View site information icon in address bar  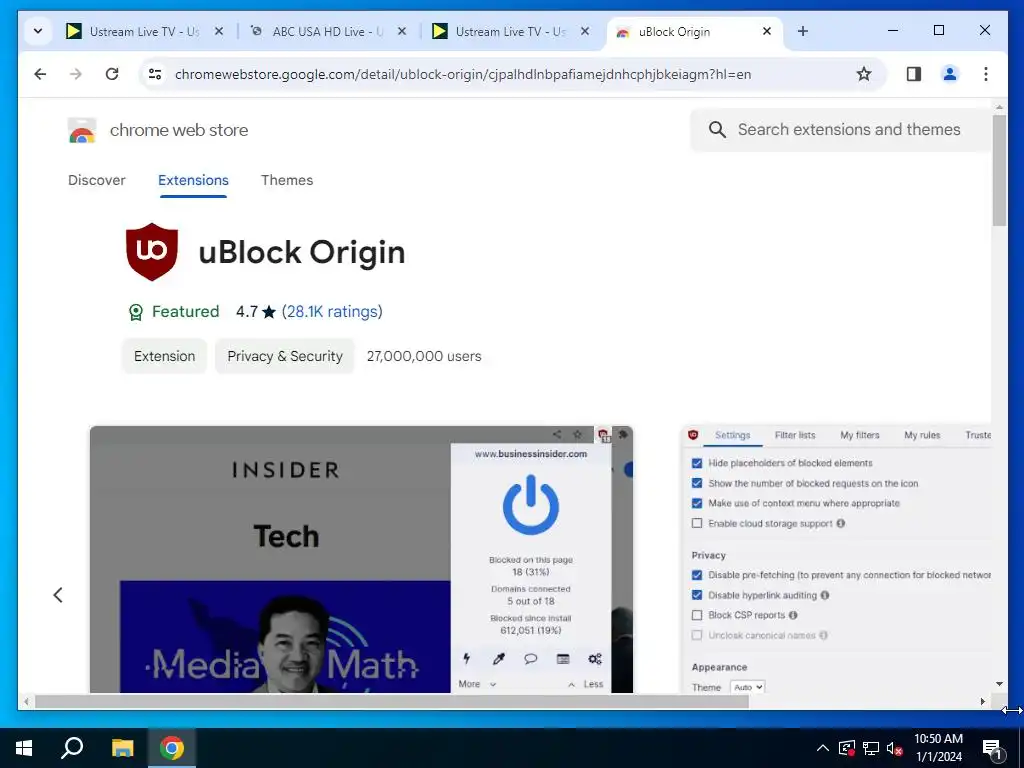tap(155, 74)
